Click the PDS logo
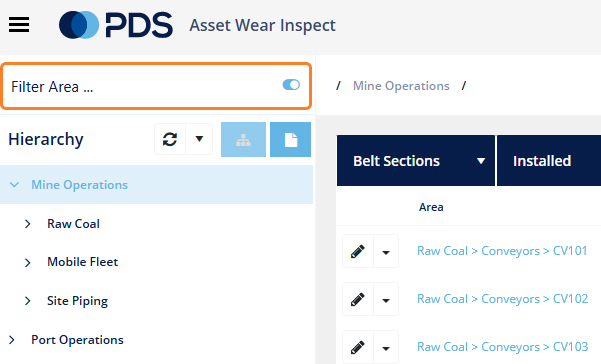The width and height of the screenshot is (601, 364). pyautogui.click(x=116, y=25)
